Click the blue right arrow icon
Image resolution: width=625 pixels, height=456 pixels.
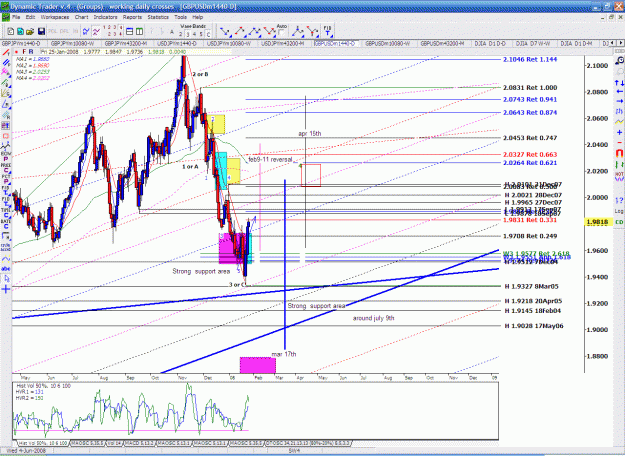619,101
